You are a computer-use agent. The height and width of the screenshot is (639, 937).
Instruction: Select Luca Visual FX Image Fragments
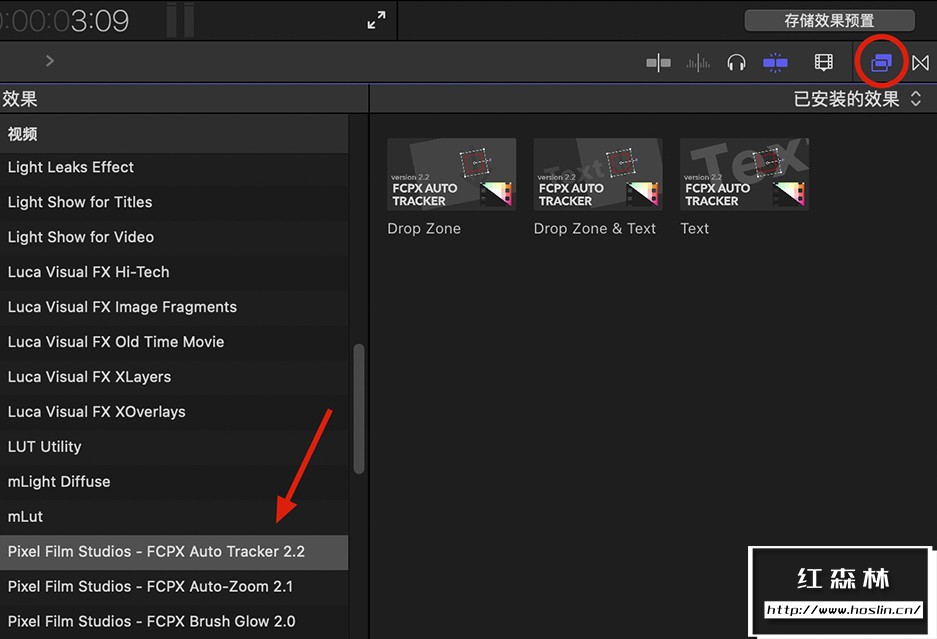click(174, 307)
